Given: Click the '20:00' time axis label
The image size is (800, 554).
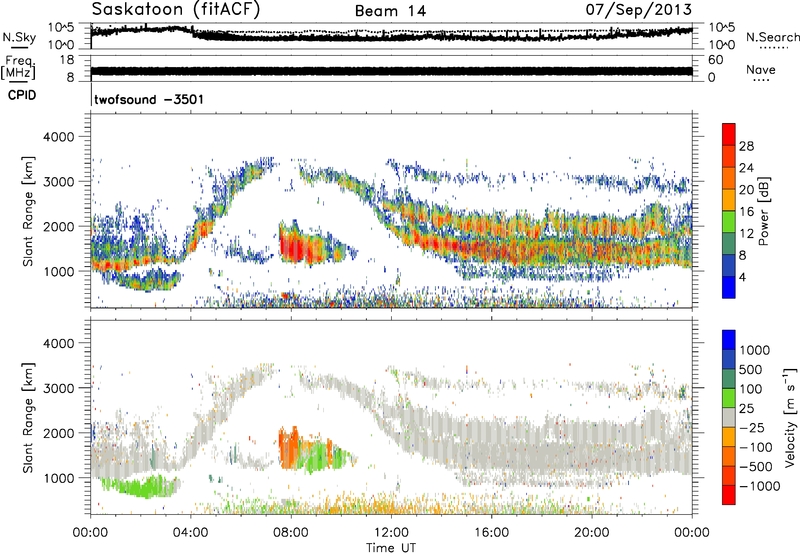Looking at the screenshot, I should point(592,532).
